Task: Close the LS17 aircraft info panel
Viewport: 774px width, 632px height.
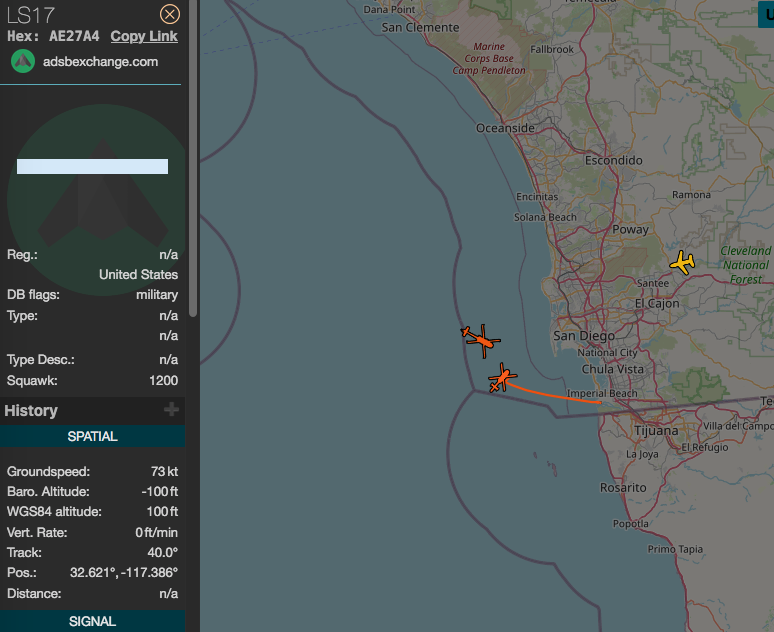Action: pyautogui.click(x=170, y=14)
